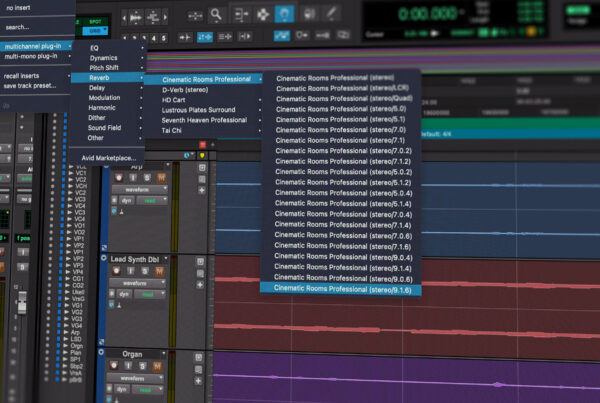Choose Cinematic Rooms Professional (stereo/5.1)
Screen dimensions: 600x403
point(341,119)
